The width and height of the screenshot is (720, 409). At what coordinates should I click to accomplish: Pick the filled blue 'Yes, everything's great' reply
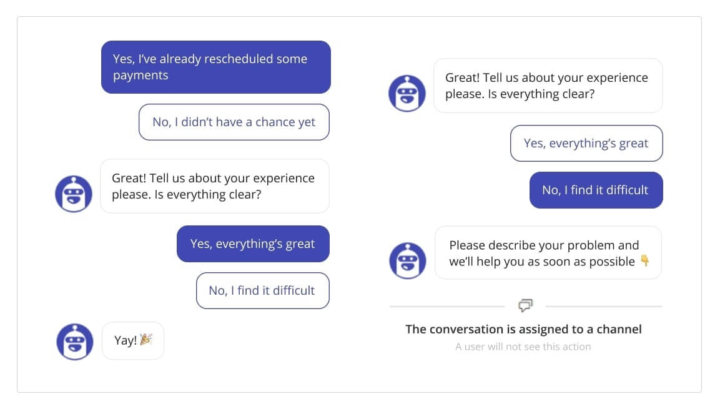point(253,243)
